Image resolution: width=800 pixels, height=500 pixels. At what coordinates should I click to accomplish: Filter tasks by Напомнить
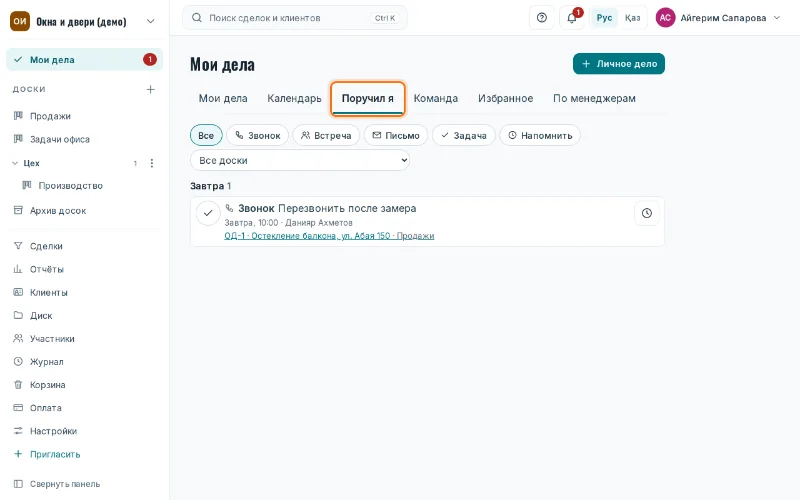pyautogui.click(x=540, y=135)
